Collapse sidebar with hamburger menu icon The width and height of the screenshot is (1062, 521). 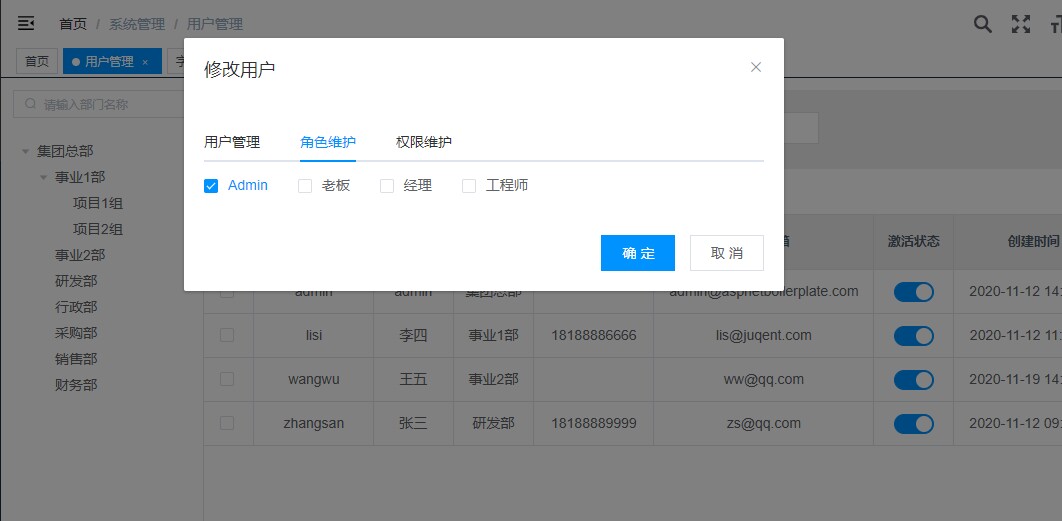26,24
